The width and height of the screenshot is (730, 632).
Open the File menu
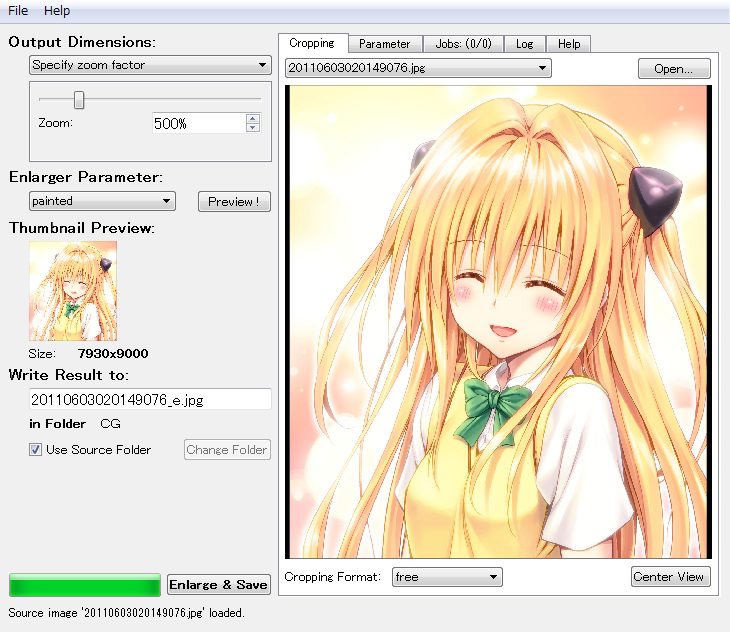(x=18, y=10)
